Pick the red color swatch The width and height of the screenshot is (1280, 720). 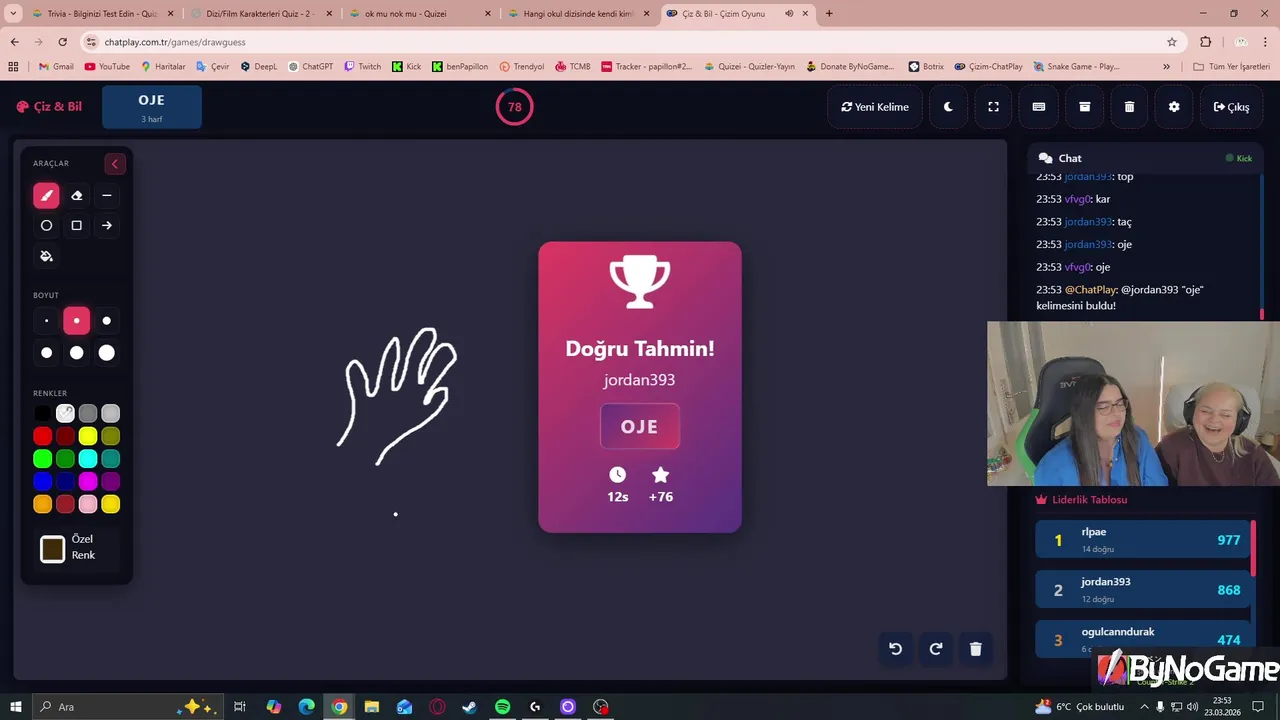42,436
